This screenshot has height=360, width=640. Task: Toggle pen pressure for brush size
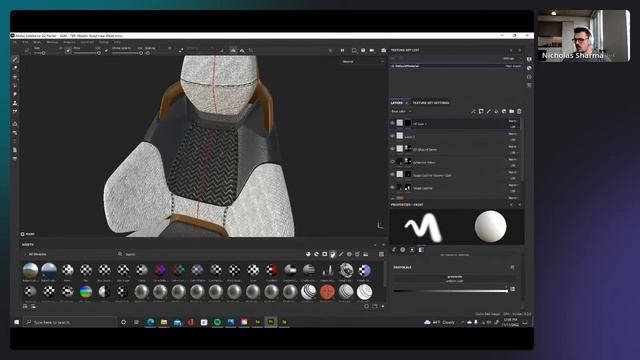[68, 50]
